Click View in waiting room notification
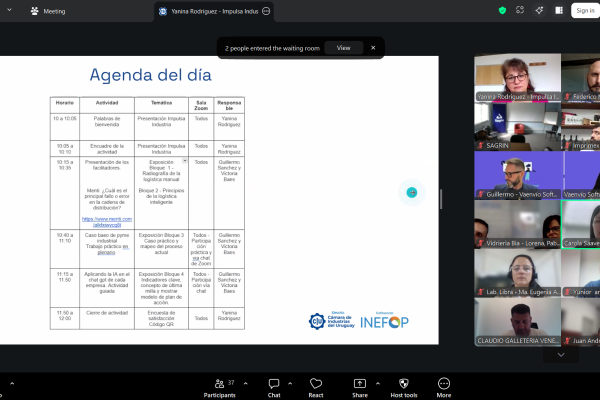 (343, 47)
